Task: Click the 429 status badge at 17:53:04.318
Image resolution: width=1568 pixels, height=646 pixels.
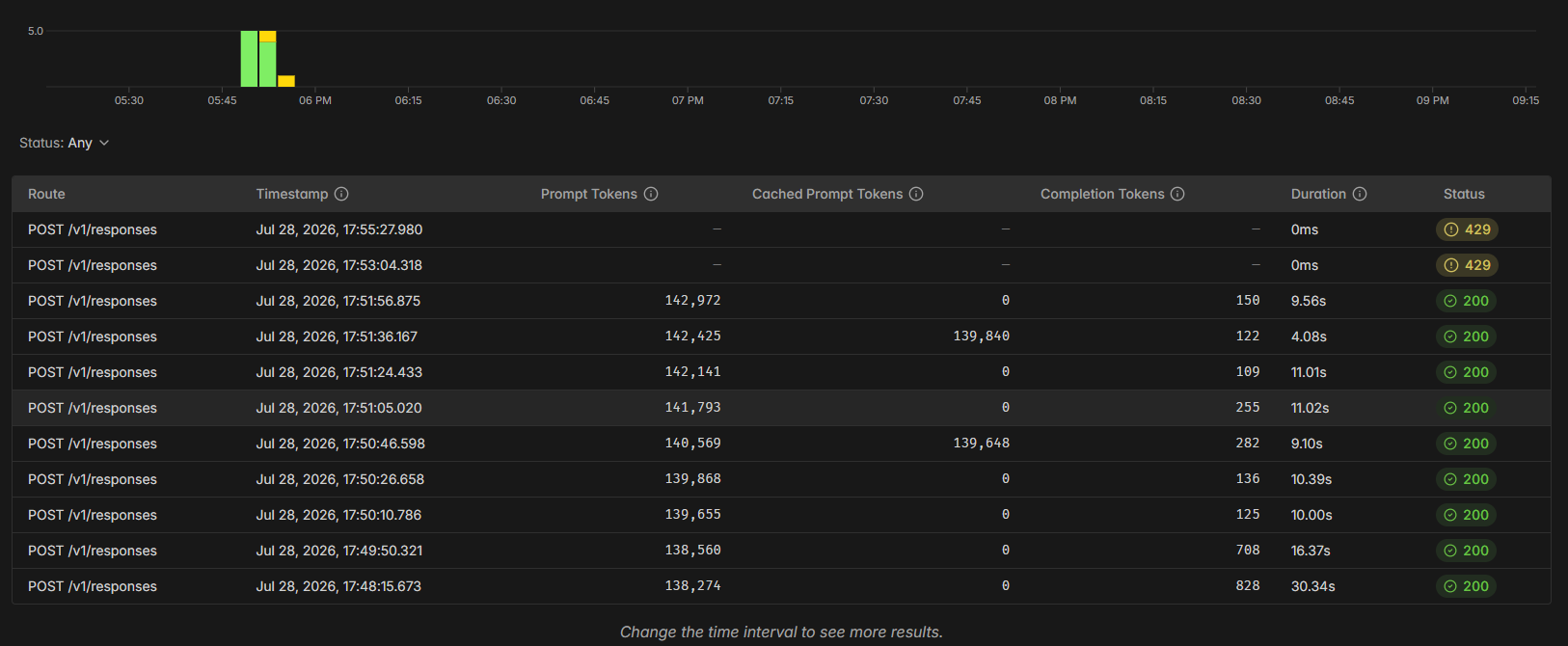Action: (x=1467, y=265)
